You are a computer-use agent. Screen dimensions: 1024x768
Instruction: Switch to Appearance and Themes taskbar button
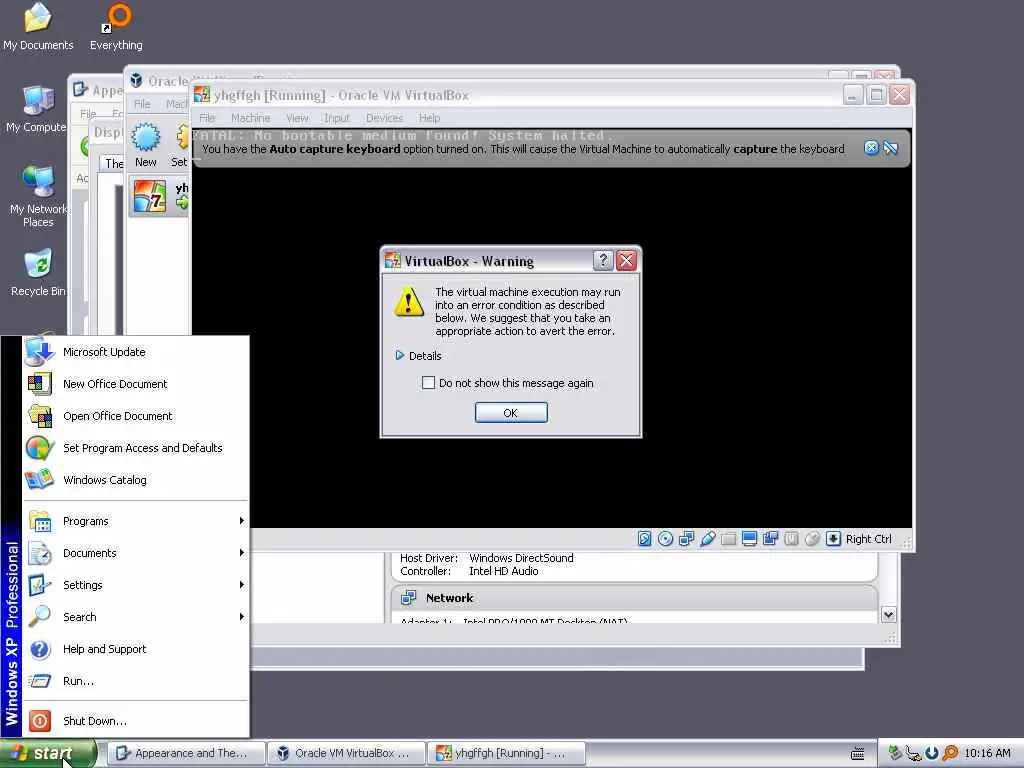[186, 753]
